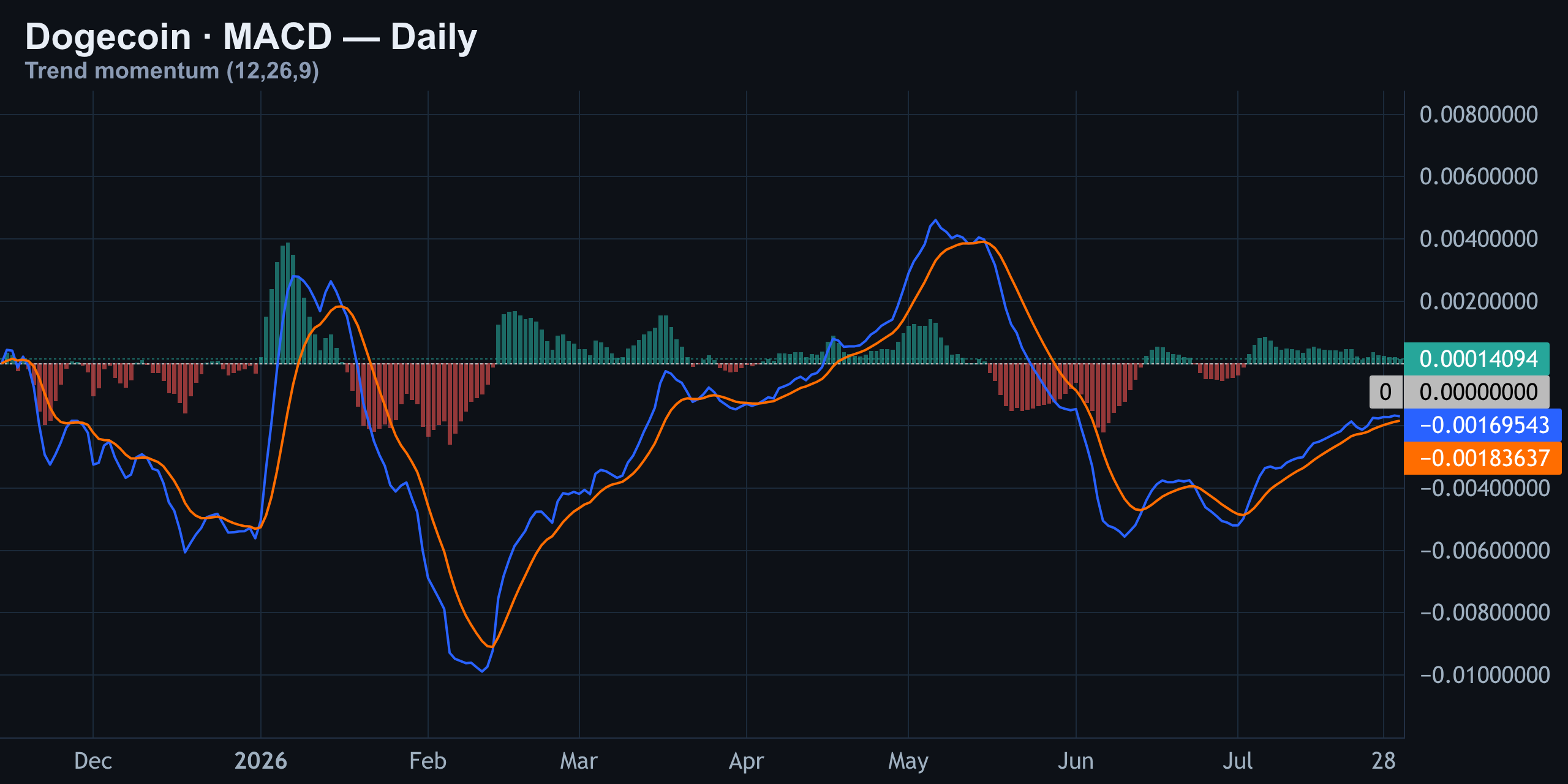Click the "28" time axis label
The width and height of the screenshot is (1568, 784).
point(1383,761)
